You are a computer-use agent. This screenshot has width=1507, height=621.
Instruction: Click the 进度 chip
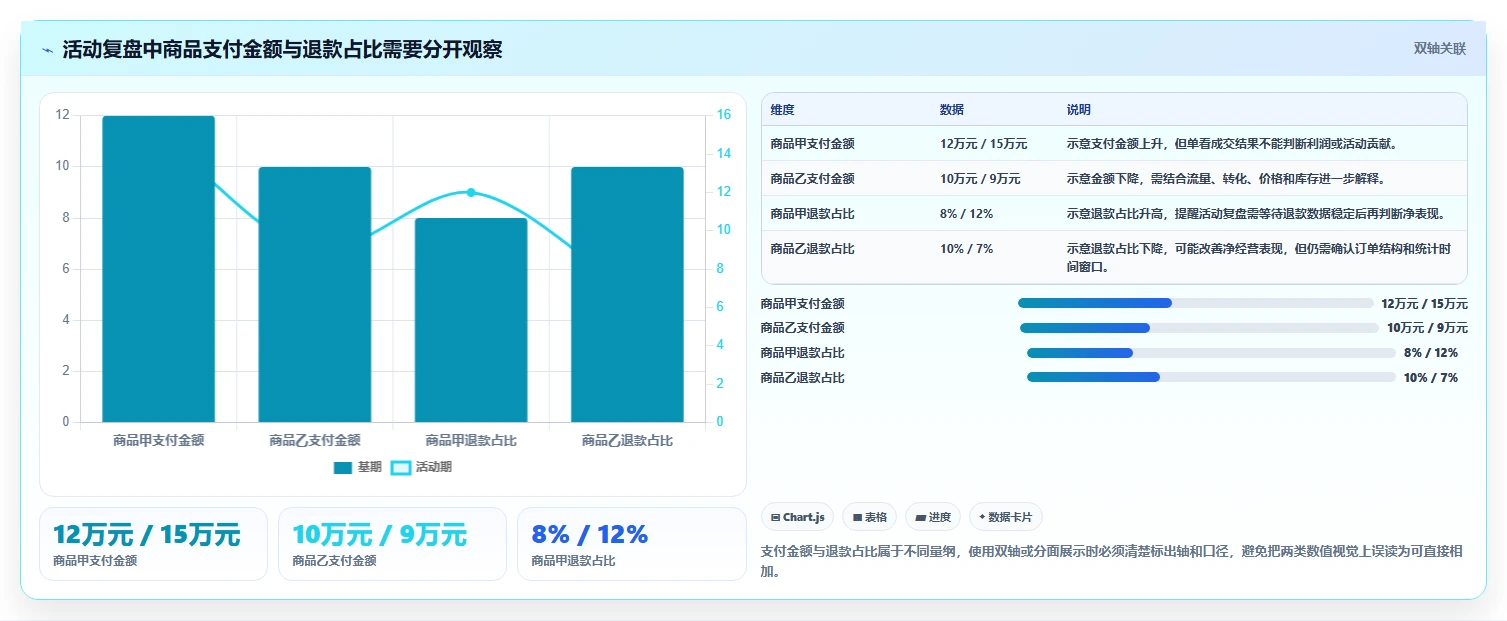933,517
